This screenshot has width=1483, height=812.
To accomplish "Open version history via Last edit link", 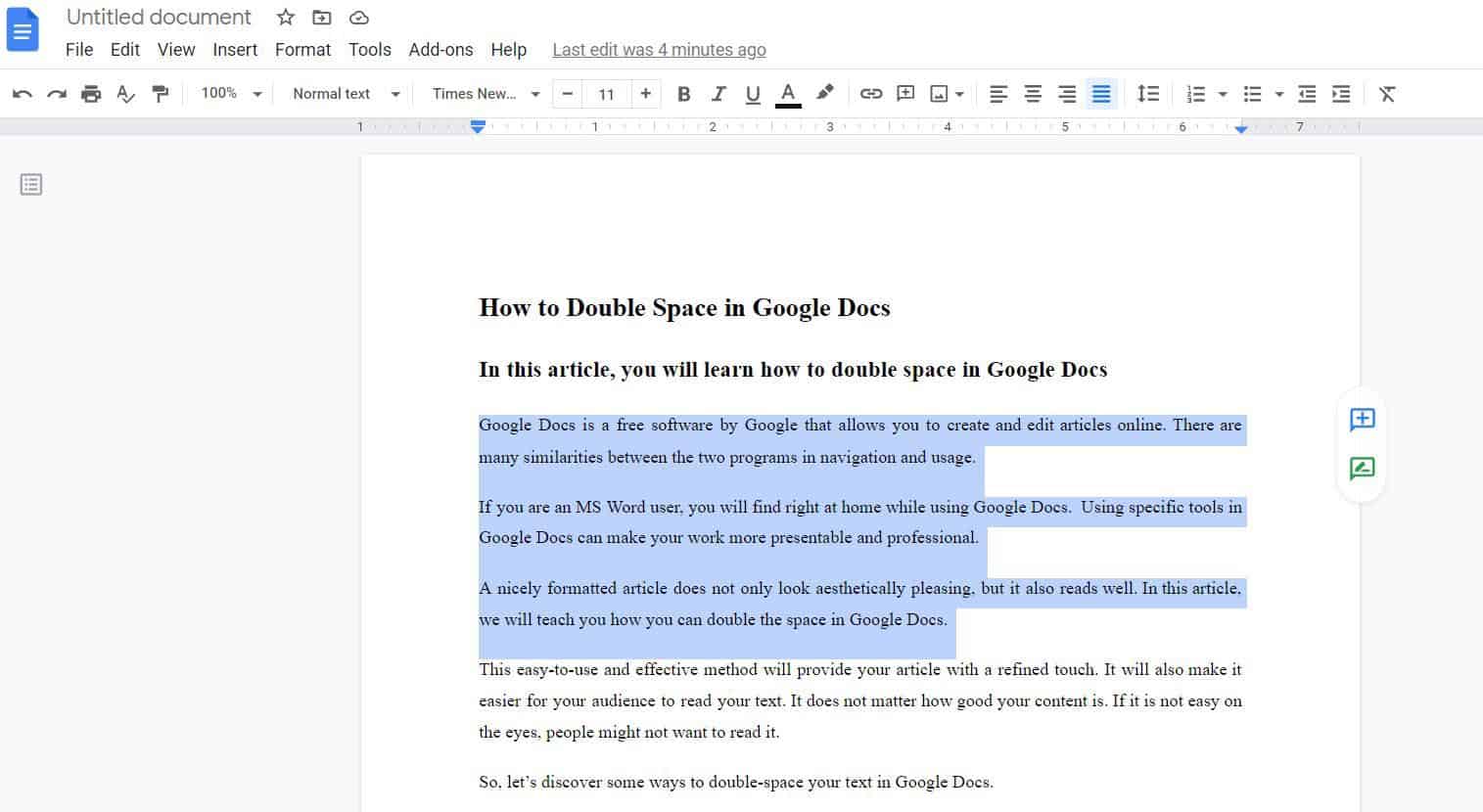I will (659, 50).
